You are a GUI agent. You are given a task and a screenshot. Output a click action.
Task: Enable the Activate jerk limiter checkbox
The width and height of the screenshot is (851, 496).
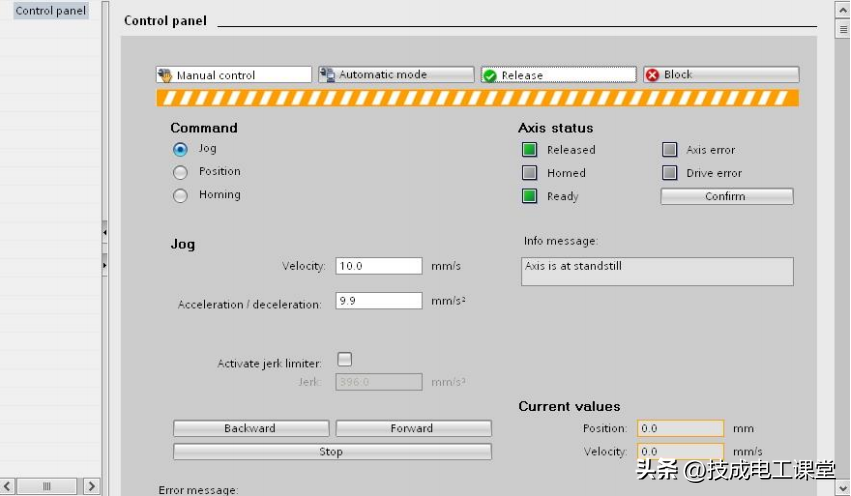(x=345, y=360)
